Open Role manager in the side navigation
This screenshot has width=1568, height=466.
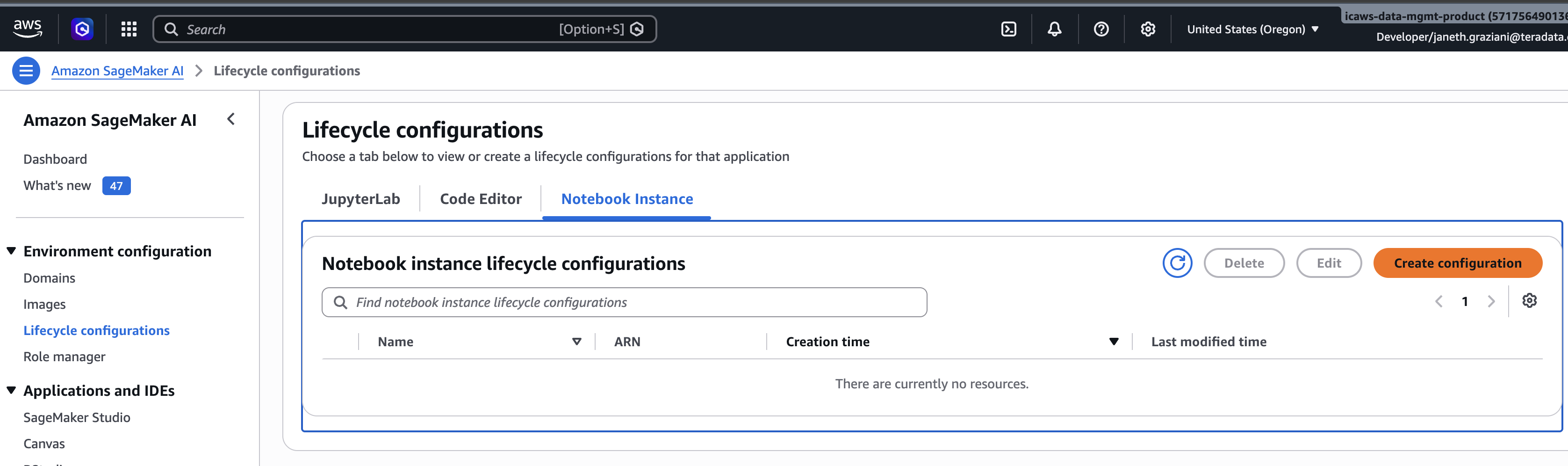pyautogui.click(x=64, y=357)
